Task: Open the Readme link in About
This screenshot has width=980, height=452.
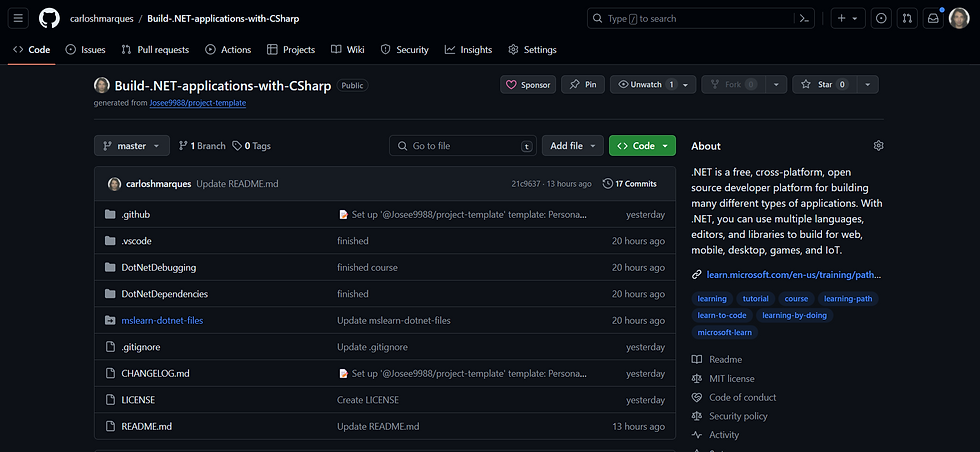Action: coord(717,359)
